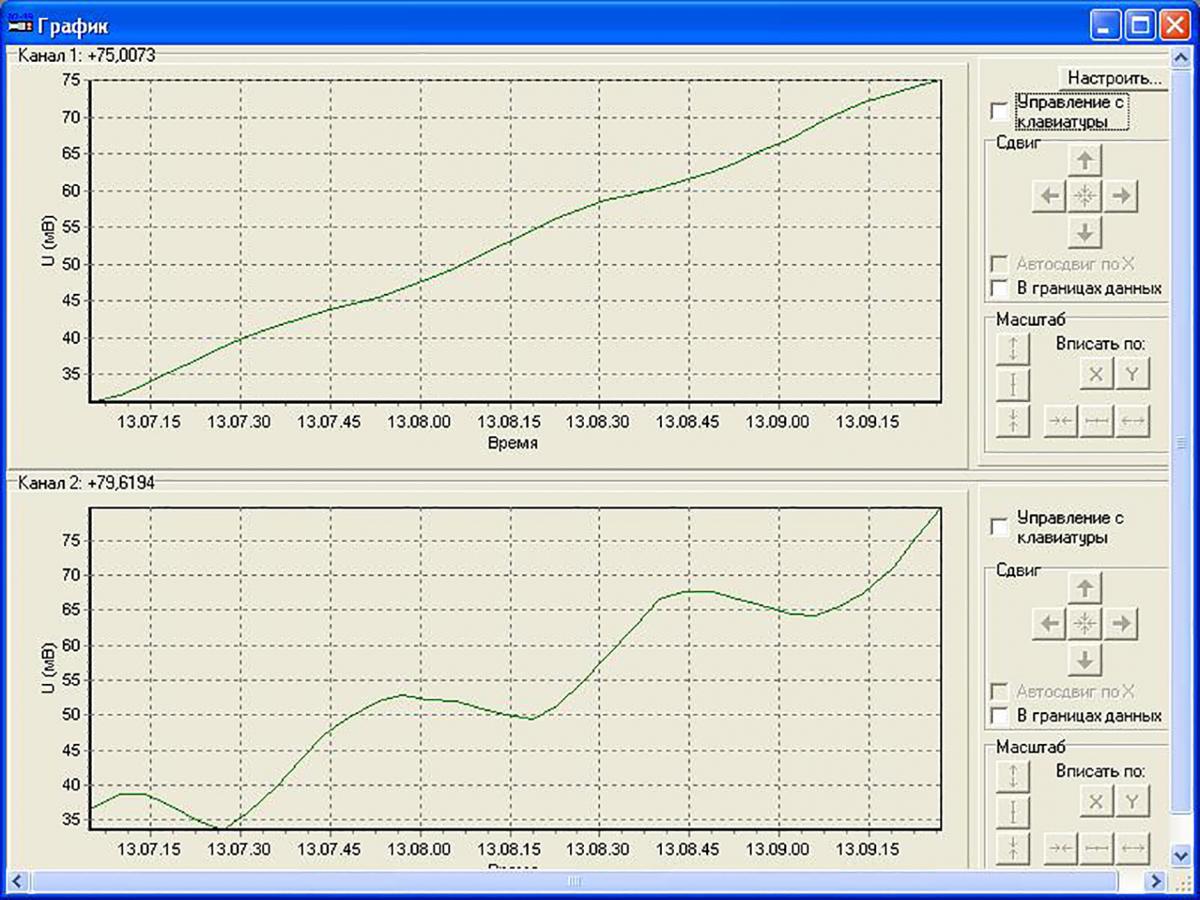1200x900 pixels.
Task: Click the horizontal scrollbar right arrow
Action: pyautogui.click(x=1156, y=881)
